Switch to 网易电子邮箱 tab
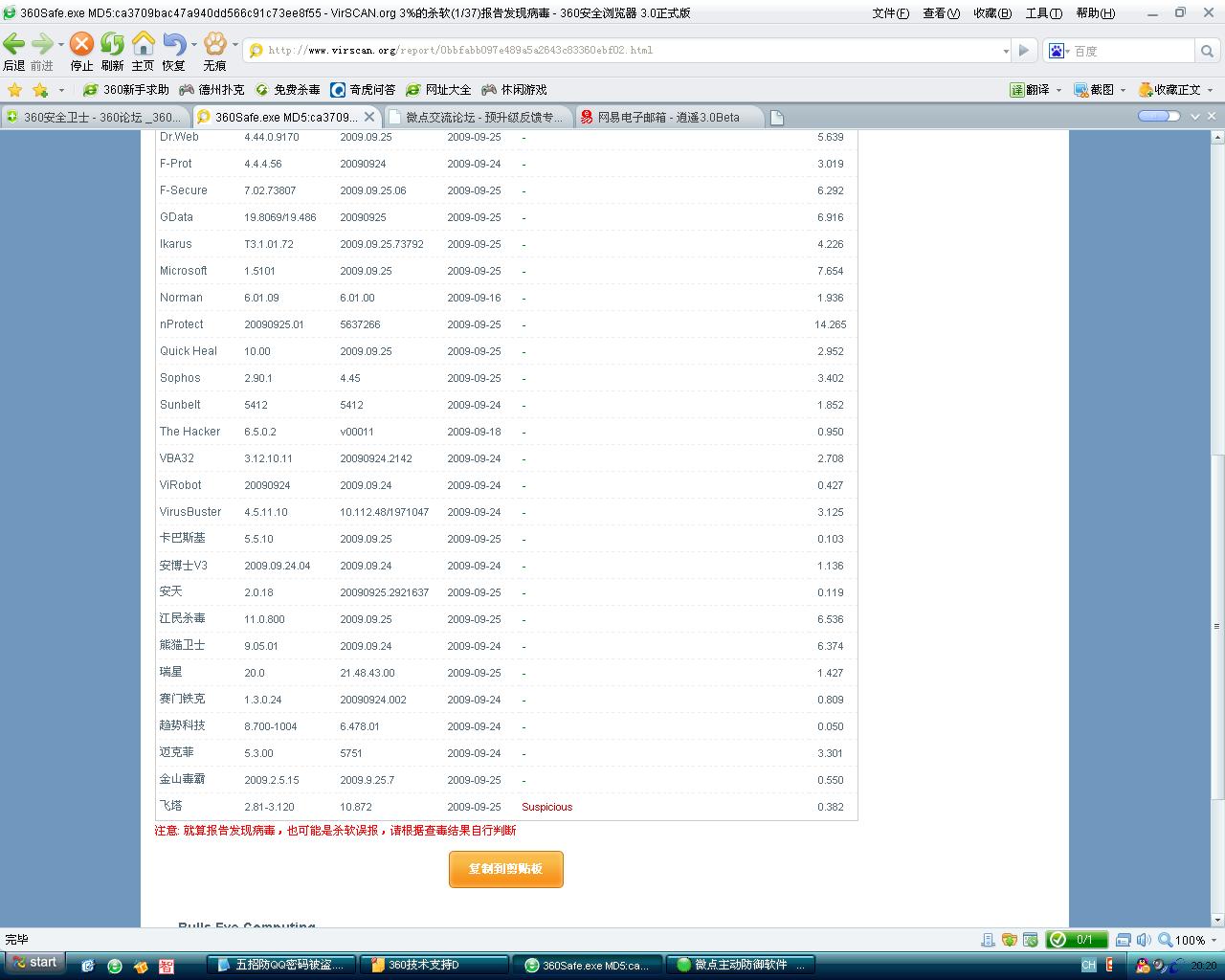The height and width of the screenshot is (980, 1225). coord(670,117)
